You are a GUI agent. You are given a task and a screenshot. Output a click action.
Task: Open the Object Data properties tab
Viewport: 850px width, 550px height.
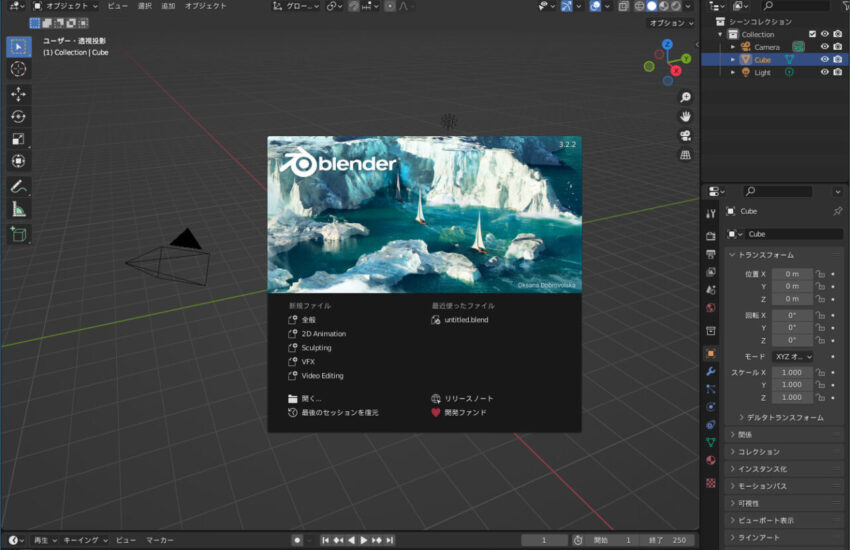pyautogui.click(x=711, y=442)
